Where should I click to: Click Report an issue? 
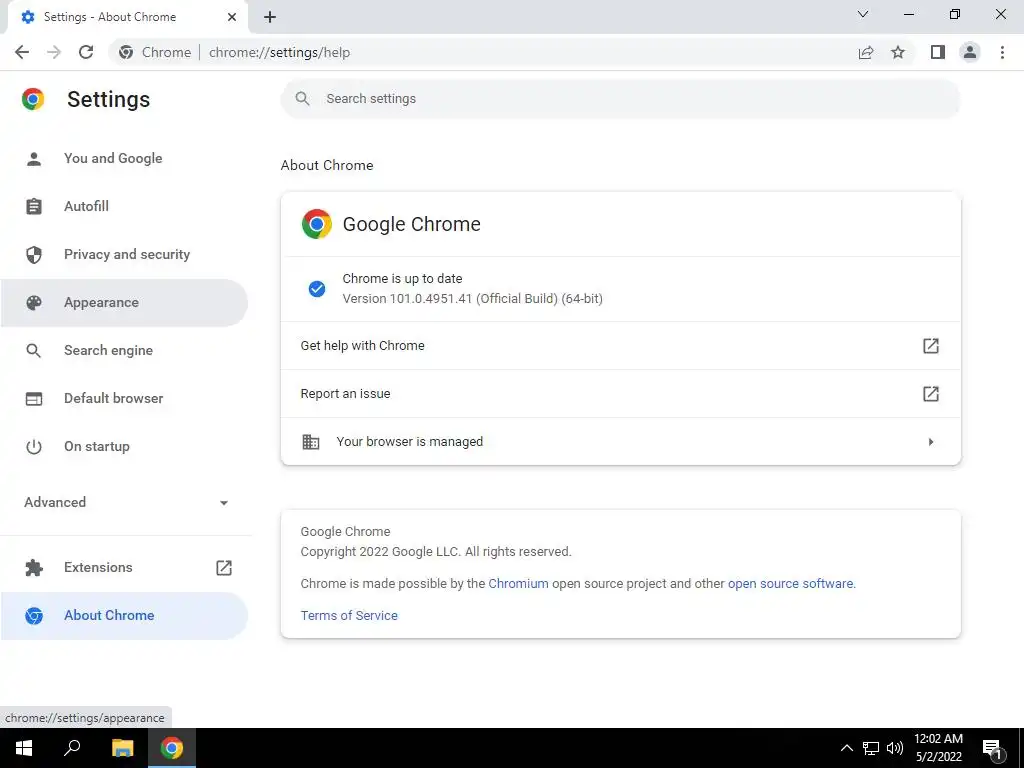620,394
